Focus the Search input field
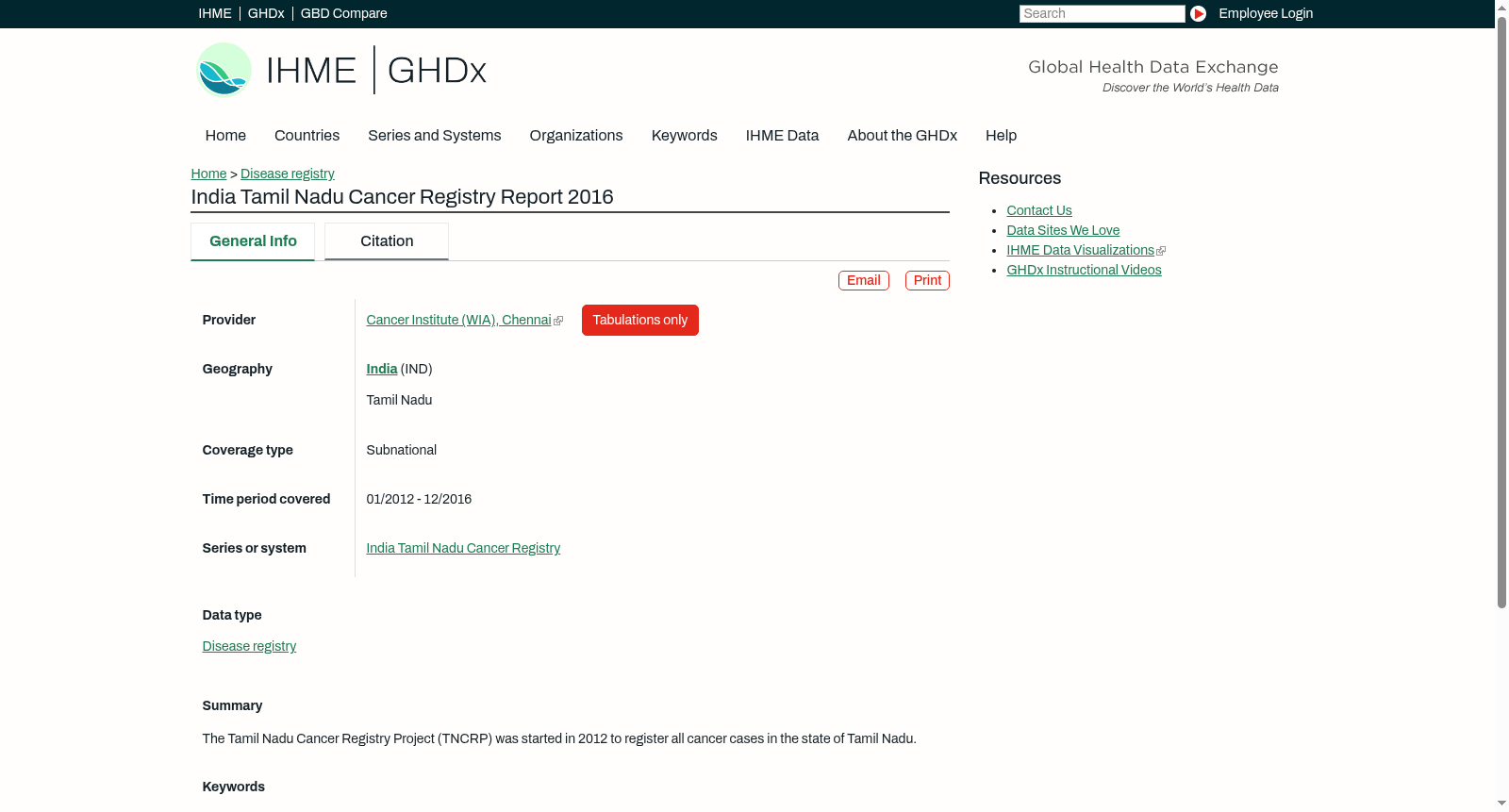Image resolution: width=1509 pixels, height=812 pixels. [x=1102, y=13]
